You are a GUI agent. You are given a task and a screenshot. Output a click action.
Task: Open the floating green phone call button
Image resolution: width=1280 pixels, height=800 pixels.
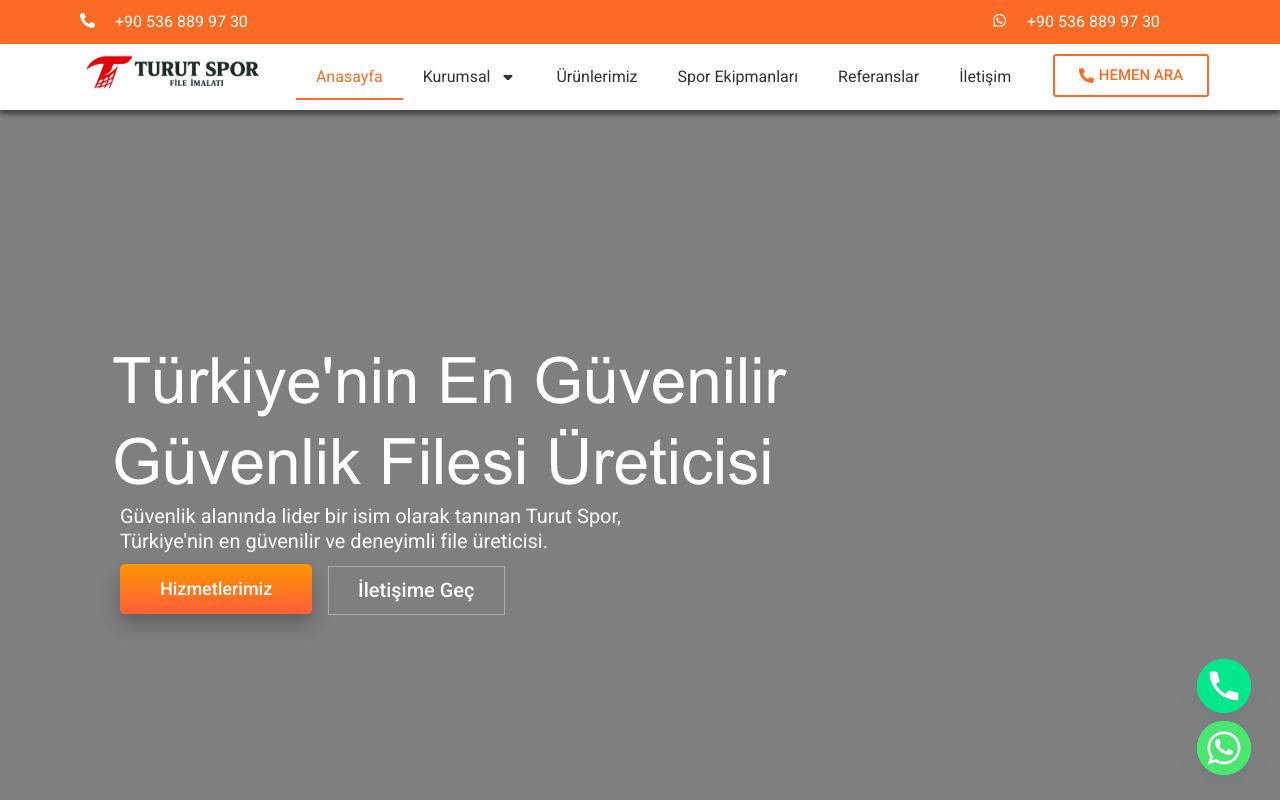click(1224, 686)
